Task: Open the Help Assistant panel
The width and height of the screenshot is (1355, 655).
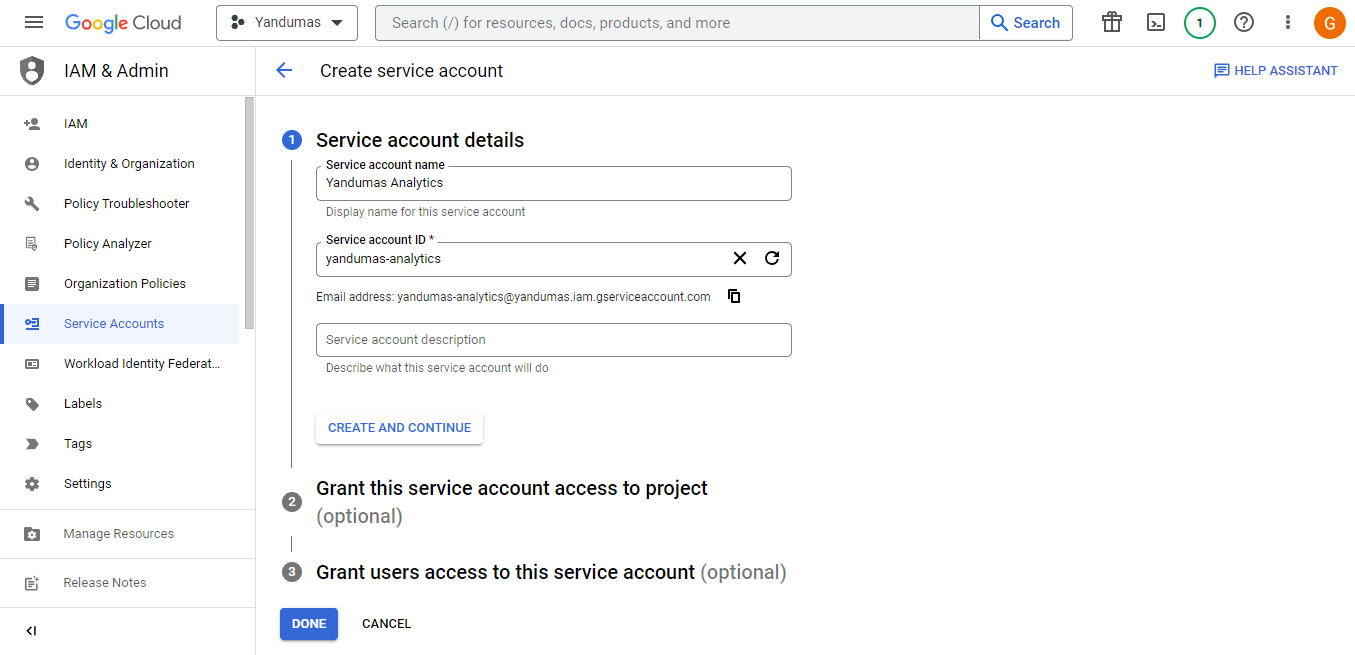Action: [x=1275, y=70]
